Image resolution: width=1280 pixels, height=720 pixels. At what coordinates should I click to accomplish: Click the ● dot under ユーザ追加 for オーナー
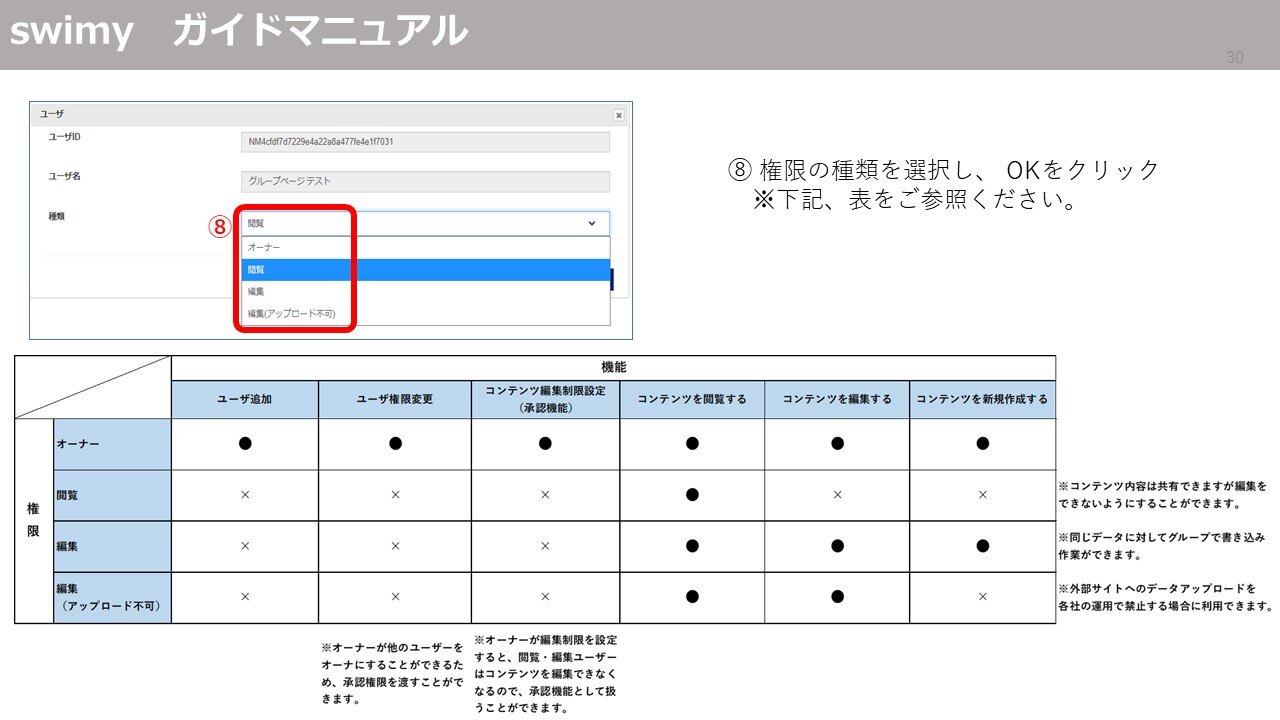click(244, 443)
